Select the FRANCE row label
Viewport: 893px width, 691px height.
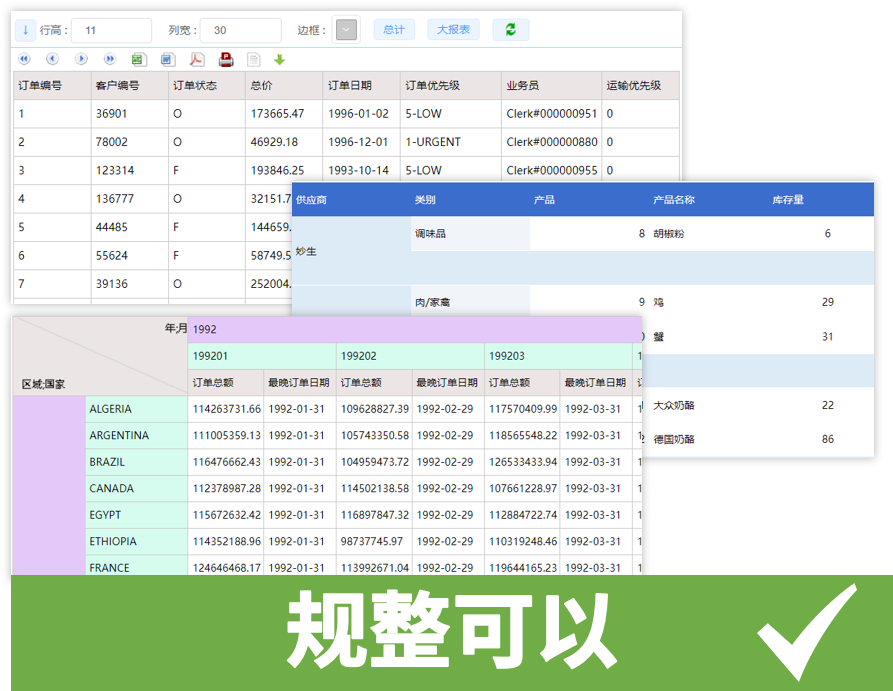(110, 567)
